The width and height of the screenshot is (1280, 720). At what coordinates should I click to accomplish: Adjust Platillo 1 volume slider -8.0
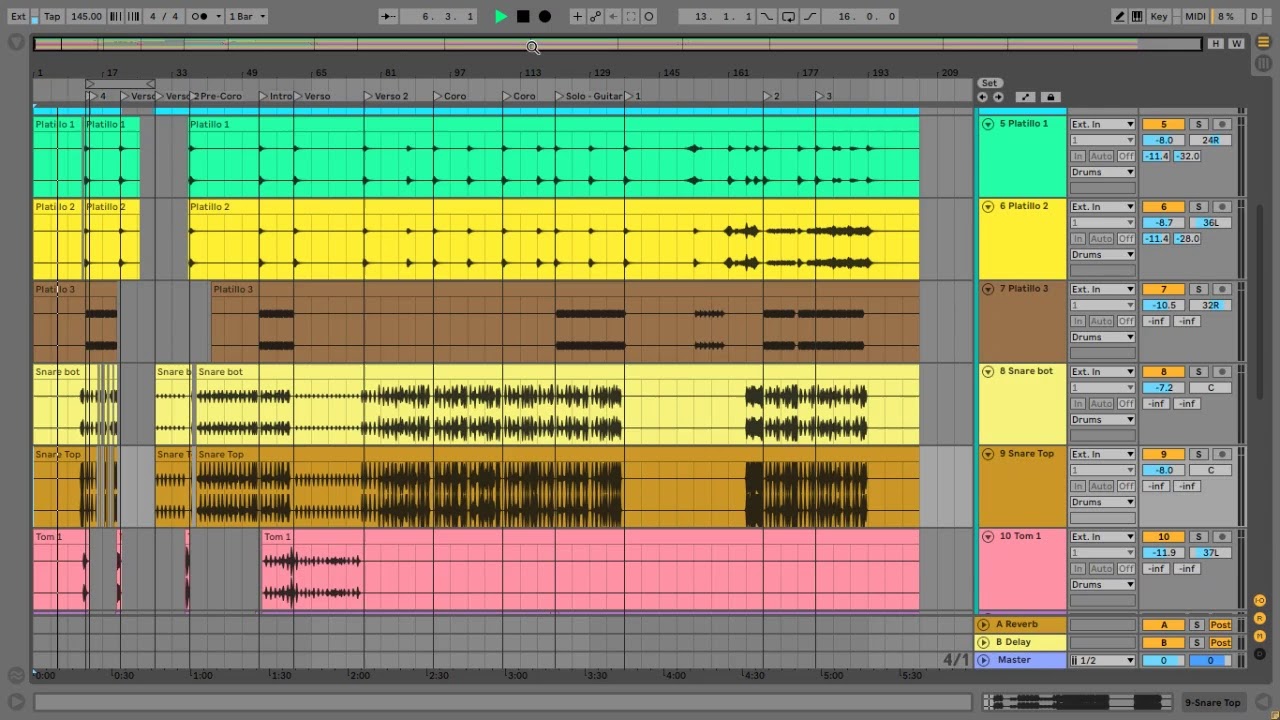[1163, 140]
